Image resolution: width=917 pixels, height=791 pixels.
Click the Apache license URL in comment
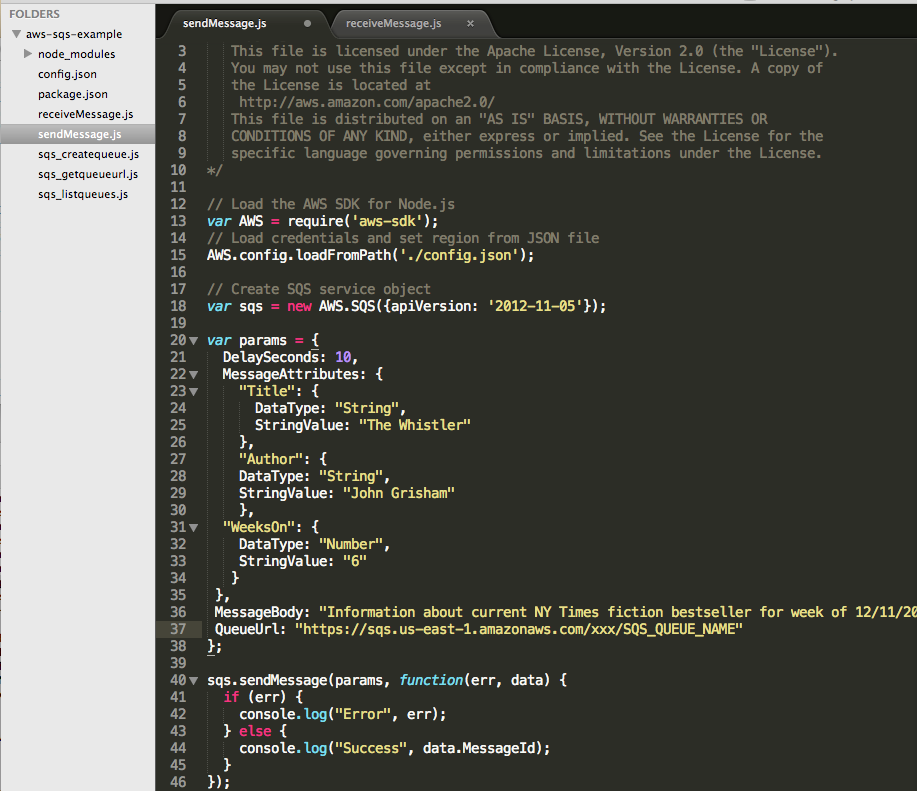click(366, 102)
